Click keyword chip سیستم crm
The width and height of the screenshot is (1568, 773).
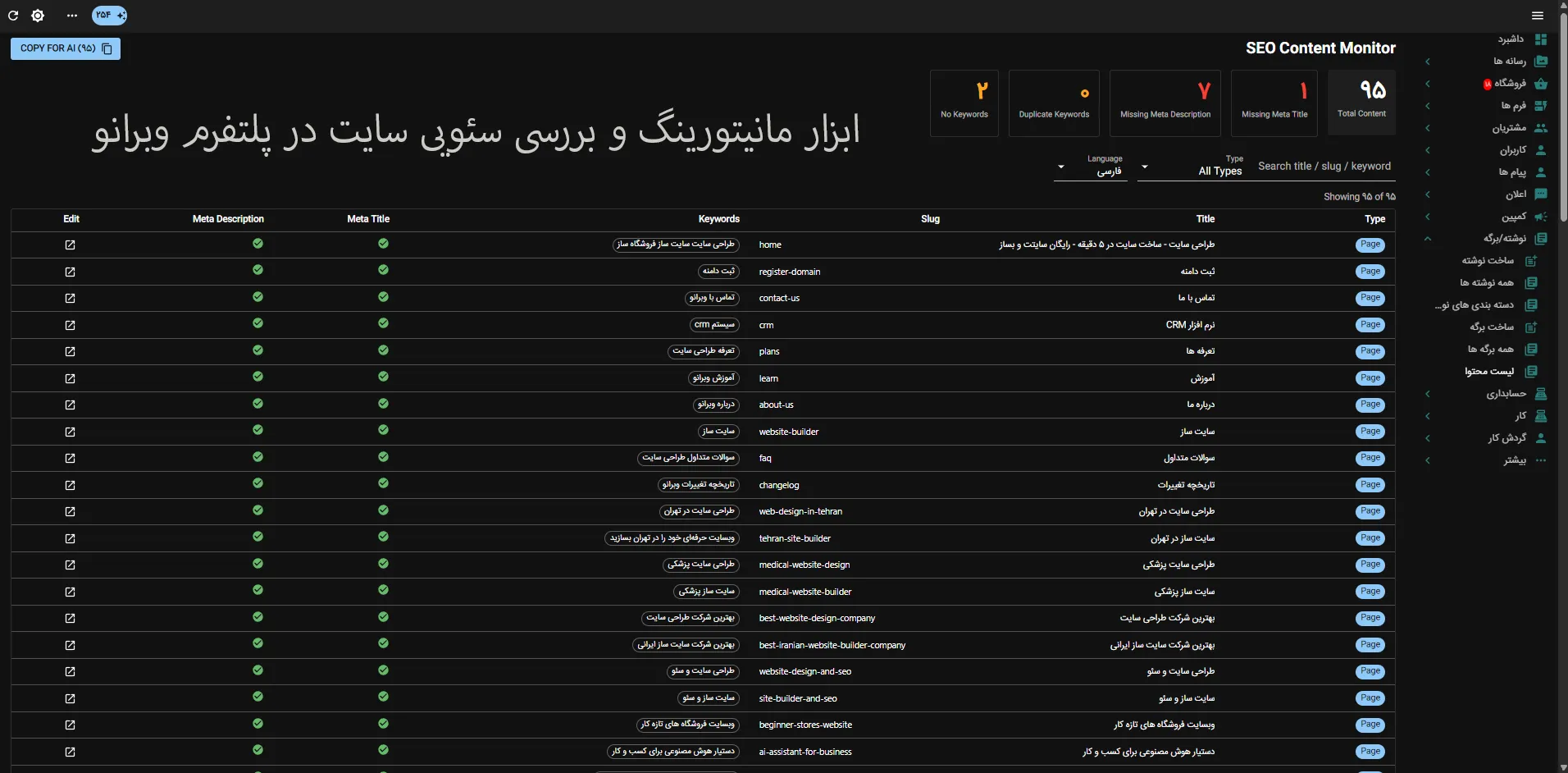pos(714,325)
